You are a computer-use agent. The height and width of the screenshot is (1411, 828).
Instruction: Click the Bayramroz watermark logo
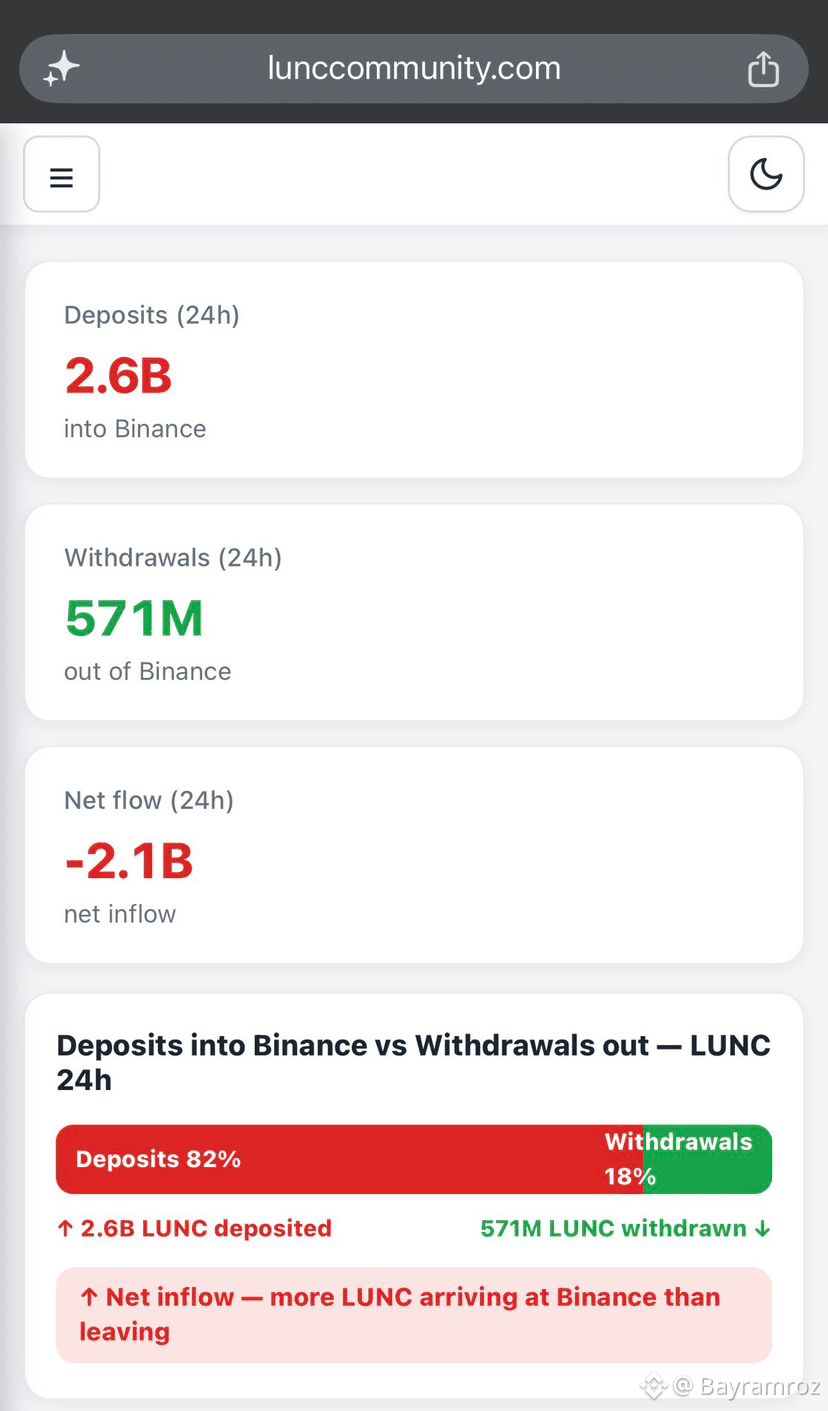click(654, 1386)
